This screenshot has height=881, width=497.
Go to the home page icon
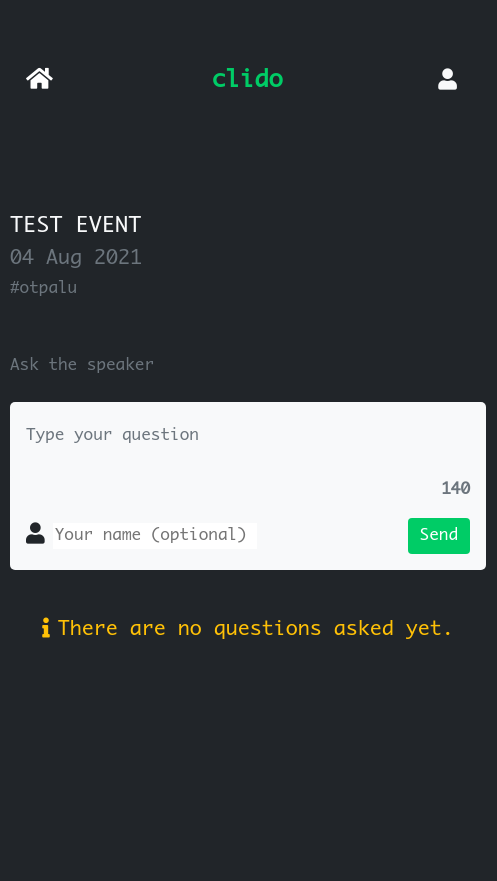pos(40,79)
